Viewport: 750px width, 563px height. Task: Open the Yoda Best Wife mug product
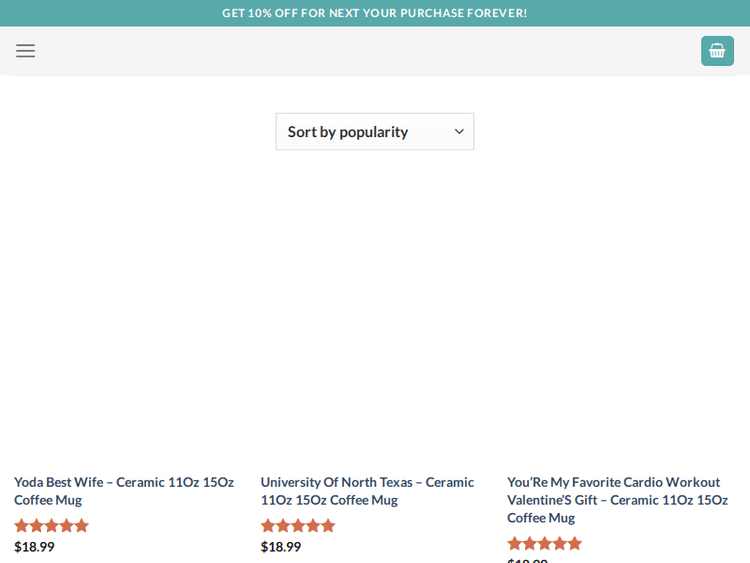[124, 491]
